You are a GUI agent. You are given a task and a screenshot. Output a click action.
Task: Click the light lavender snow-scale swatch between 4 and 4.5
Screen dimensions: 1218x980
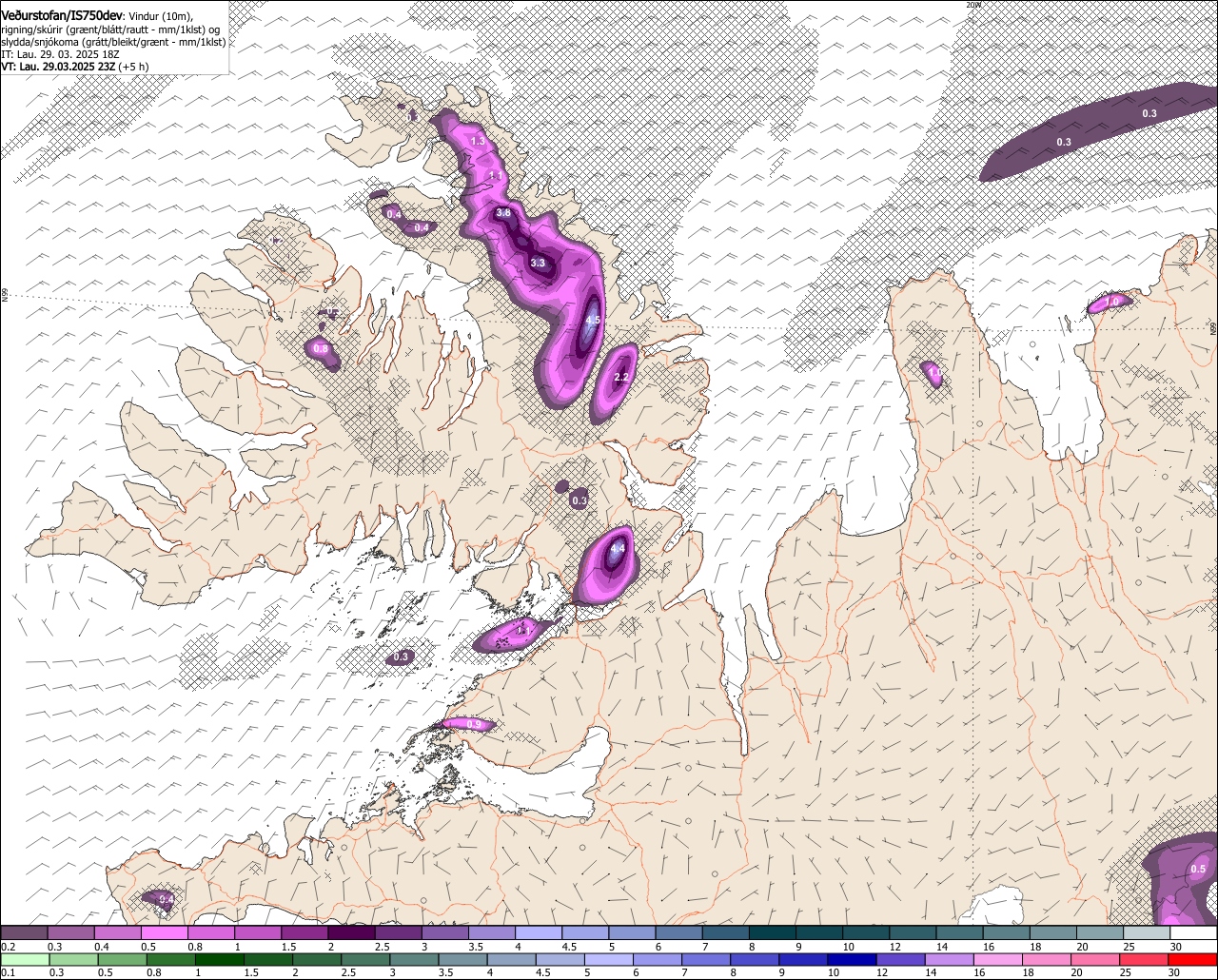[x=538, y=932]
